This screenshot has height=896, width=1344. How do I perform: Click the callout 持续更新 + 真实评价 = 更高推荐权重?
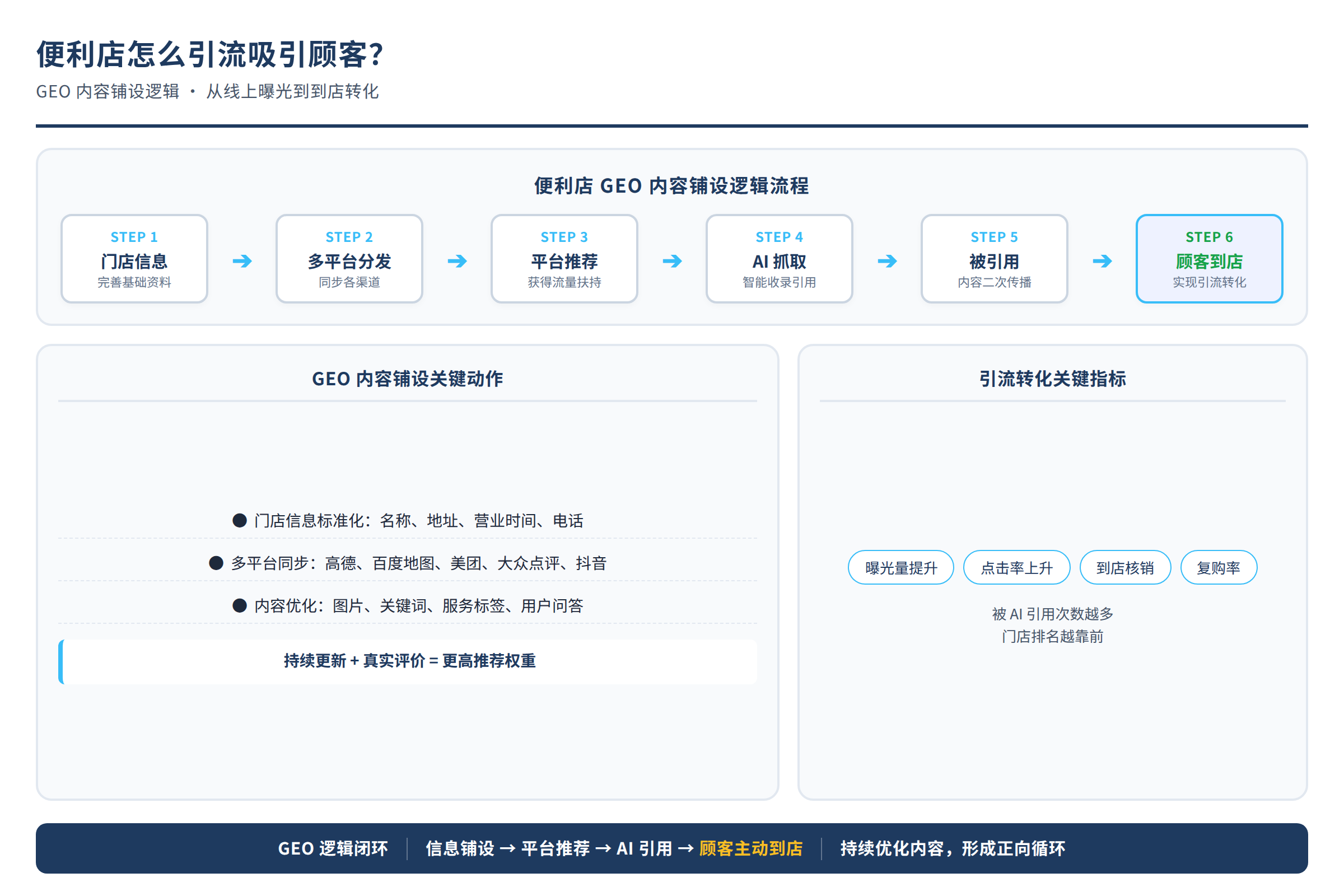pos(408,661)
